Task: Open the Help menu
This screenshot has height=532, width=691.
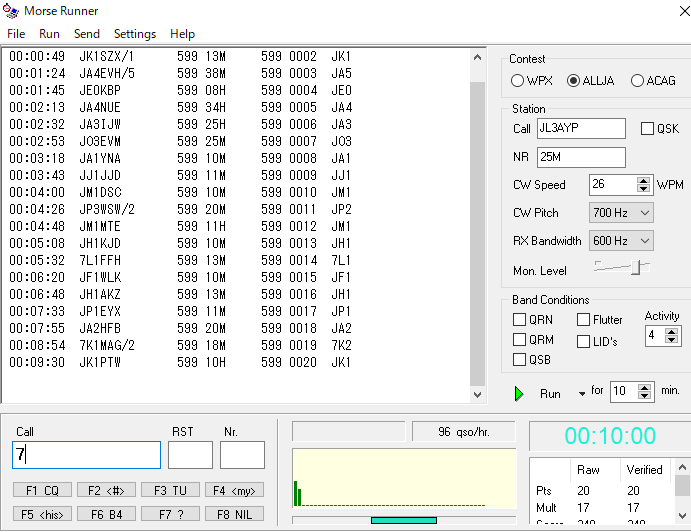Action: point(182,34)
